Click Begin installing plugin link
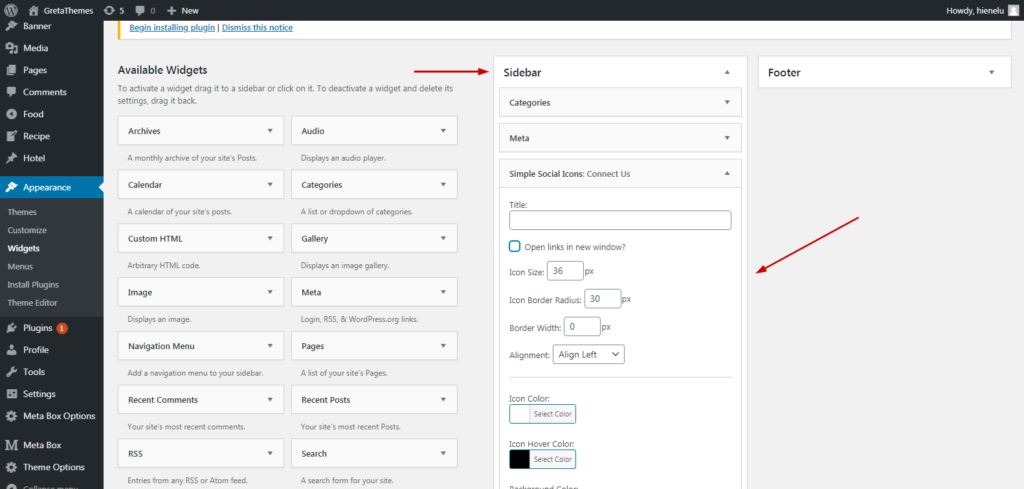The width and height of the screenshot is (1024, 489). [x=172, y=28]
